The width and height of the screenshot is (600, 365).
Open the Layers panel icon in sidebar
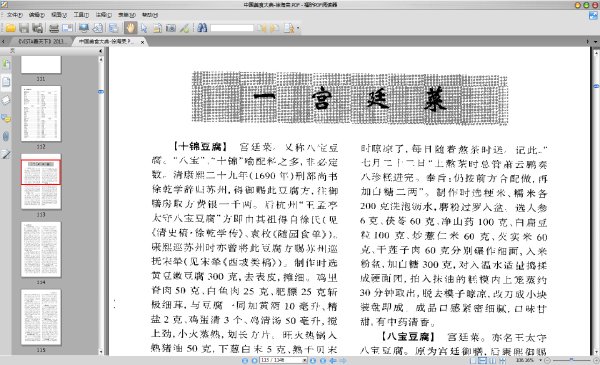coord(6,100)
